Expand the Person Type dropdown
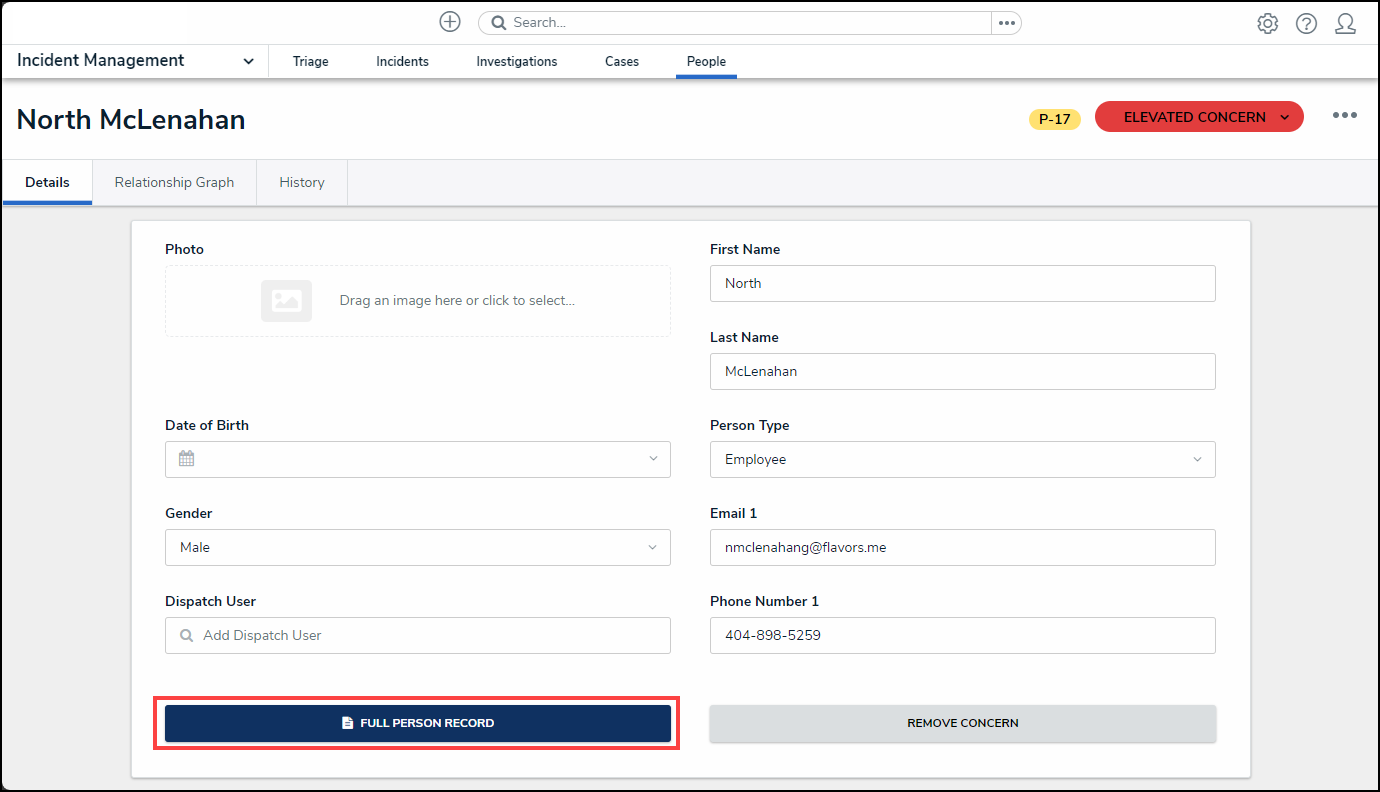The image size is (1380, 792). pyautogui.click(x=962, y=459)
